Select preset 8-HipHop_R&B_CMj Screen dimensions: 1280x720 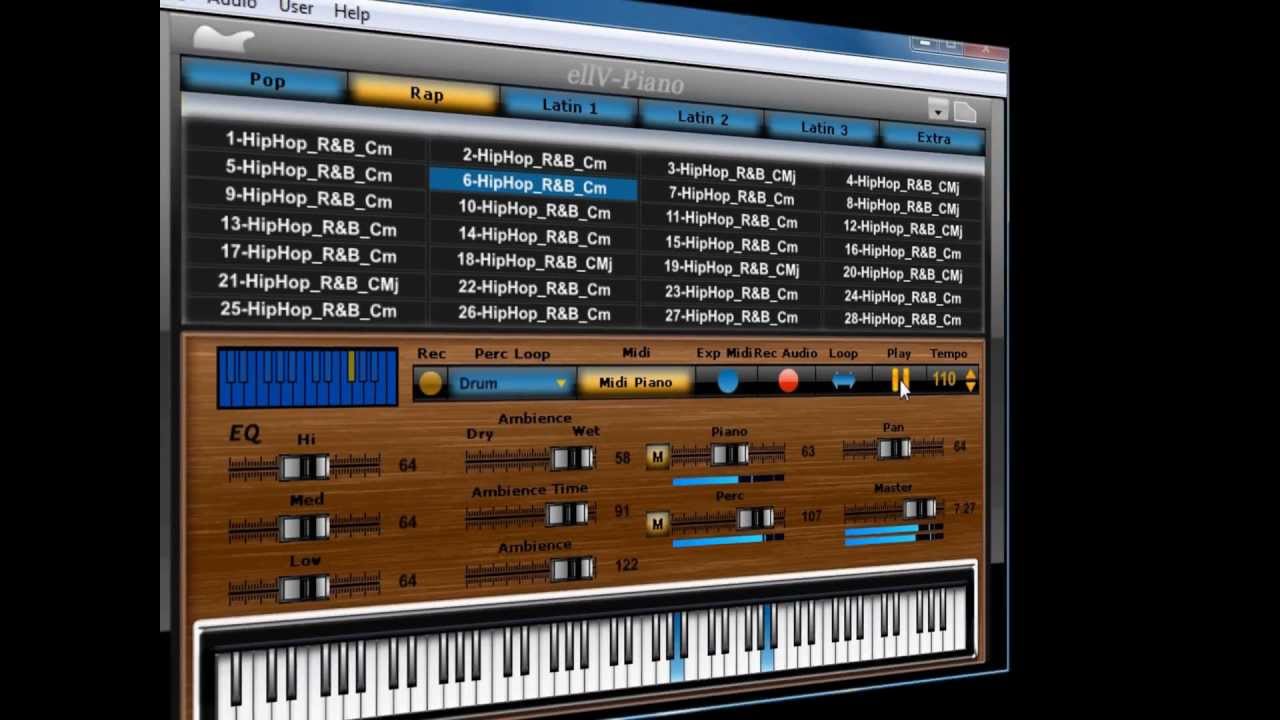click(902, 206)
